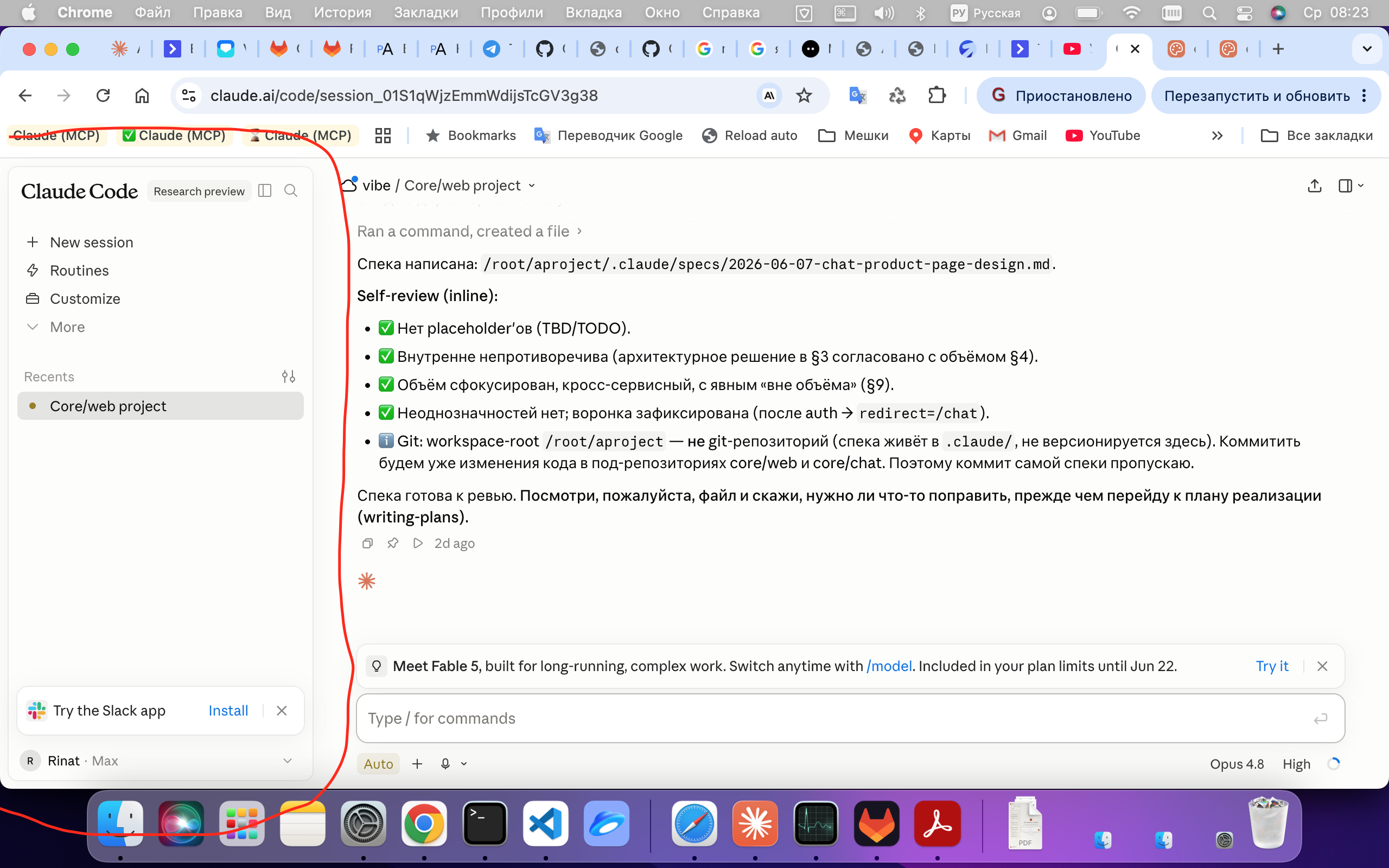Viewport: 1389px width, 868px height.
Task: Open the Файл menu
Action: coord(152,12)
